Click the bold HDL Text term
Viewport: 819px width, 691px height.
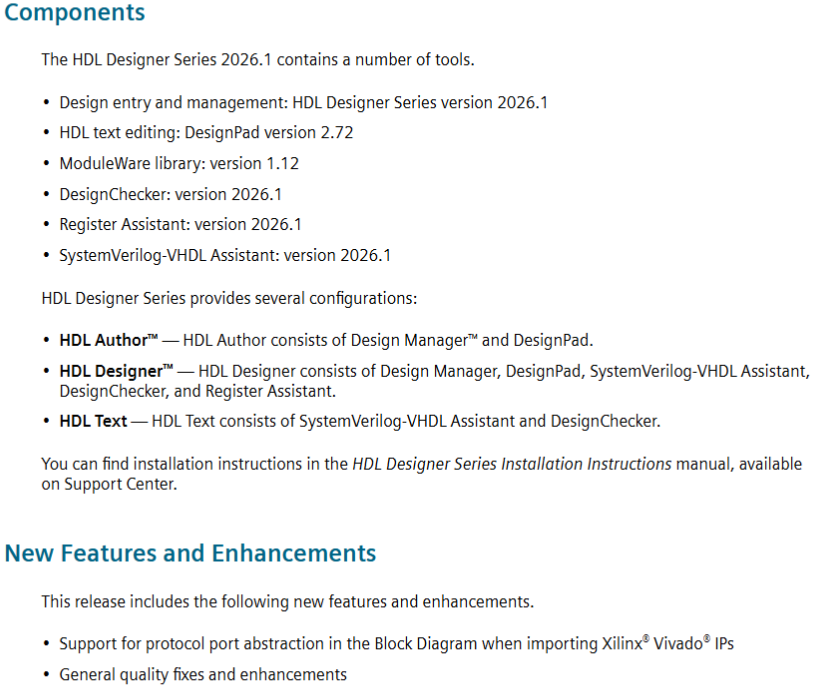[93, 421]
